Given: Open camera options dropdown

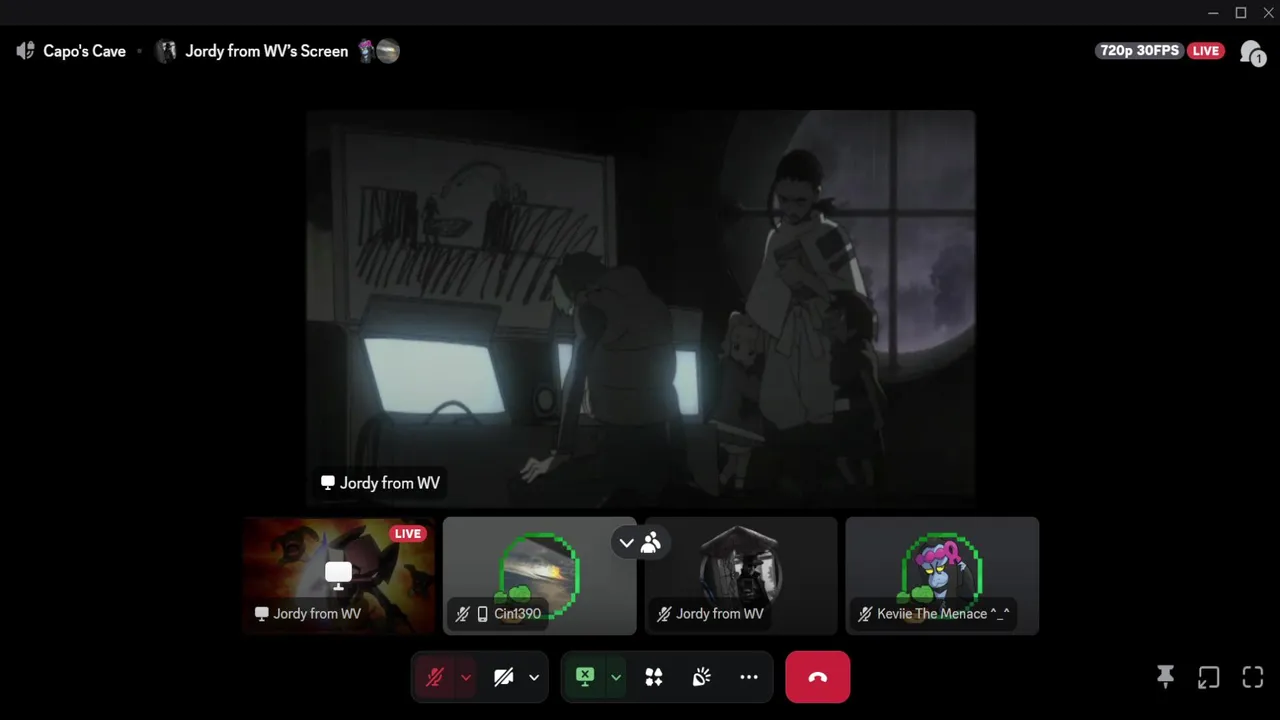Looking at the screenshot, I should (x=534, y=677).
